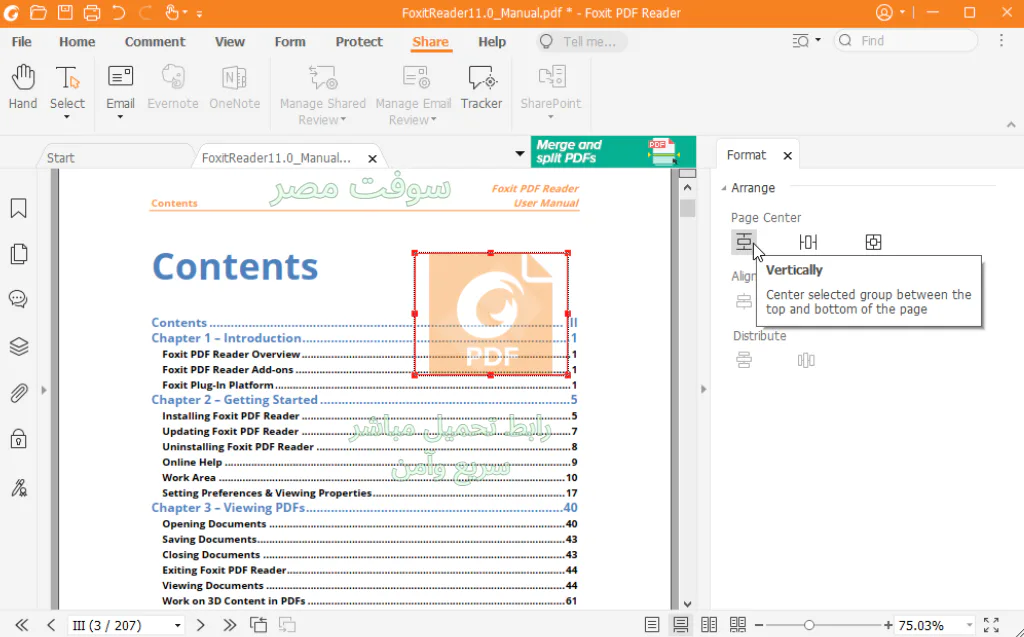1024x637 pixels.
Task: Click the zoom slider handle
Action: coord(809,625)
